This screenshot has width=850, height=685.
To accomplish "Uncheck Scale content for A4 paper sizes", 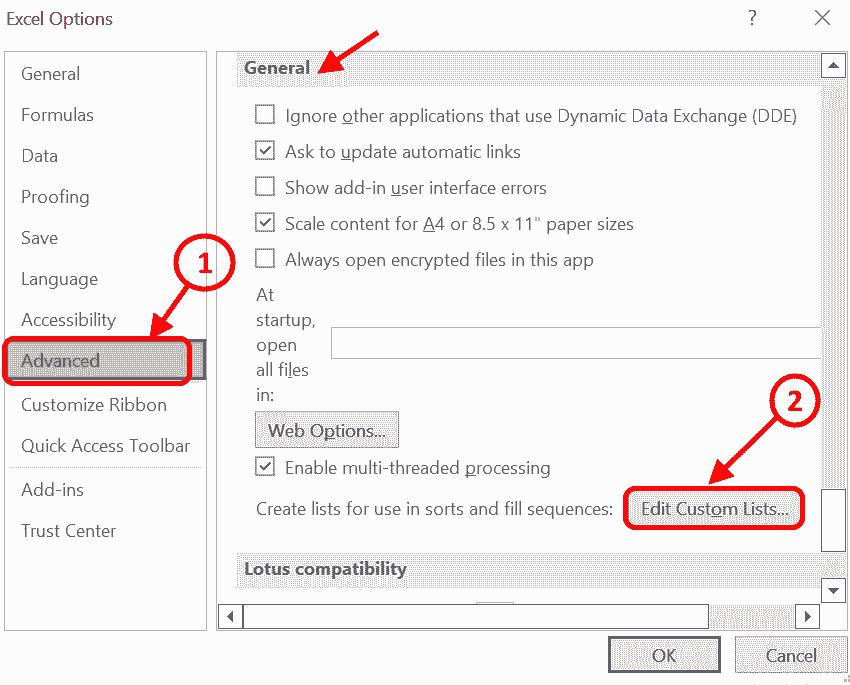I will click(x=265, y=223).
